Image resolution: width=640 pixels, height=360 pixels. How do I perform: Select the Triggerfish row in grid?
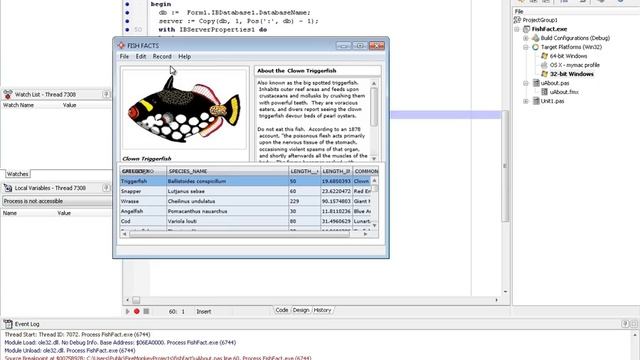[245, 181]
